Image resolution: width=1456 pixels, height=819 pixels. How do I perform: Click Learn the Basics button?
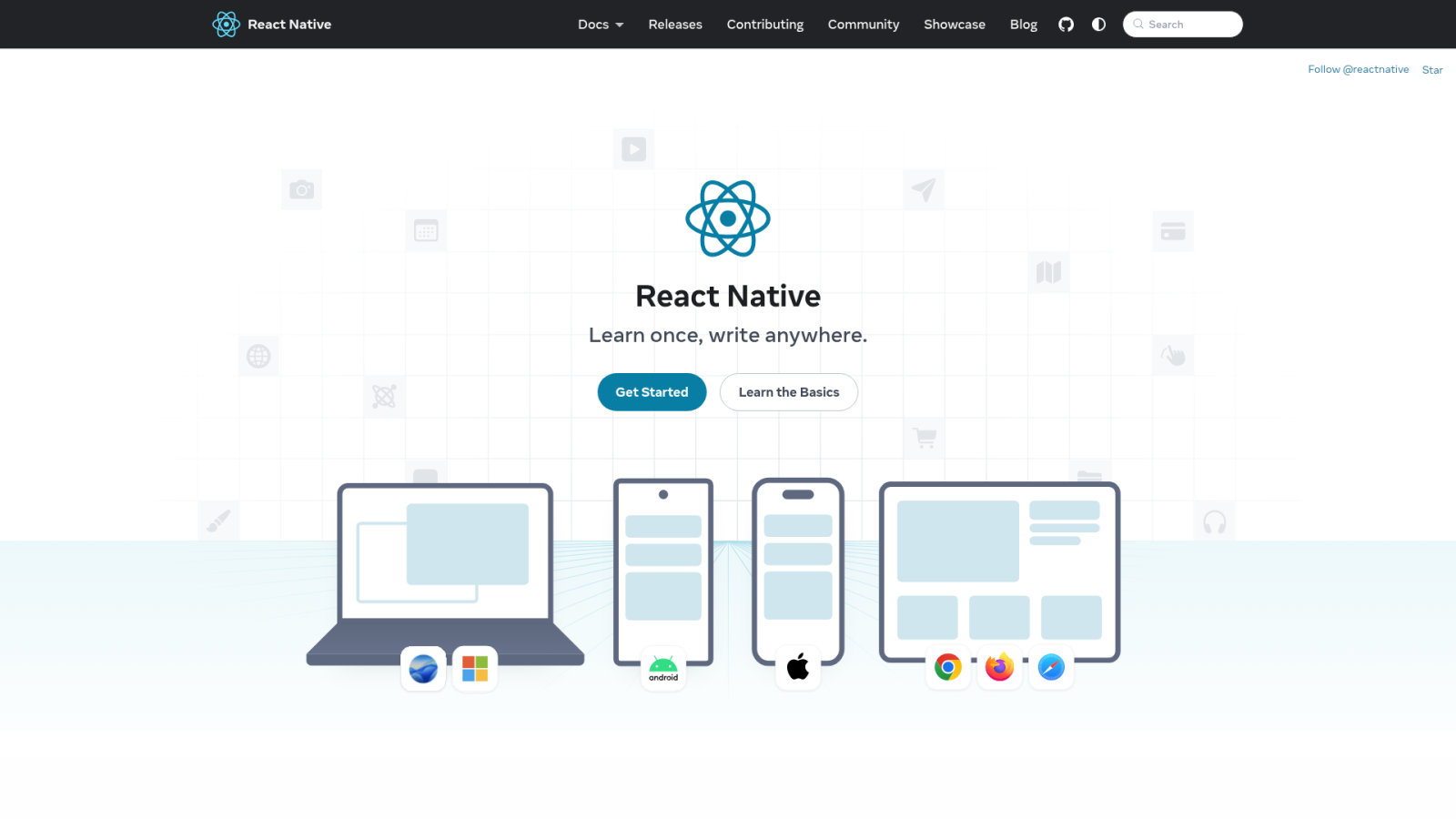click(789, 392)
